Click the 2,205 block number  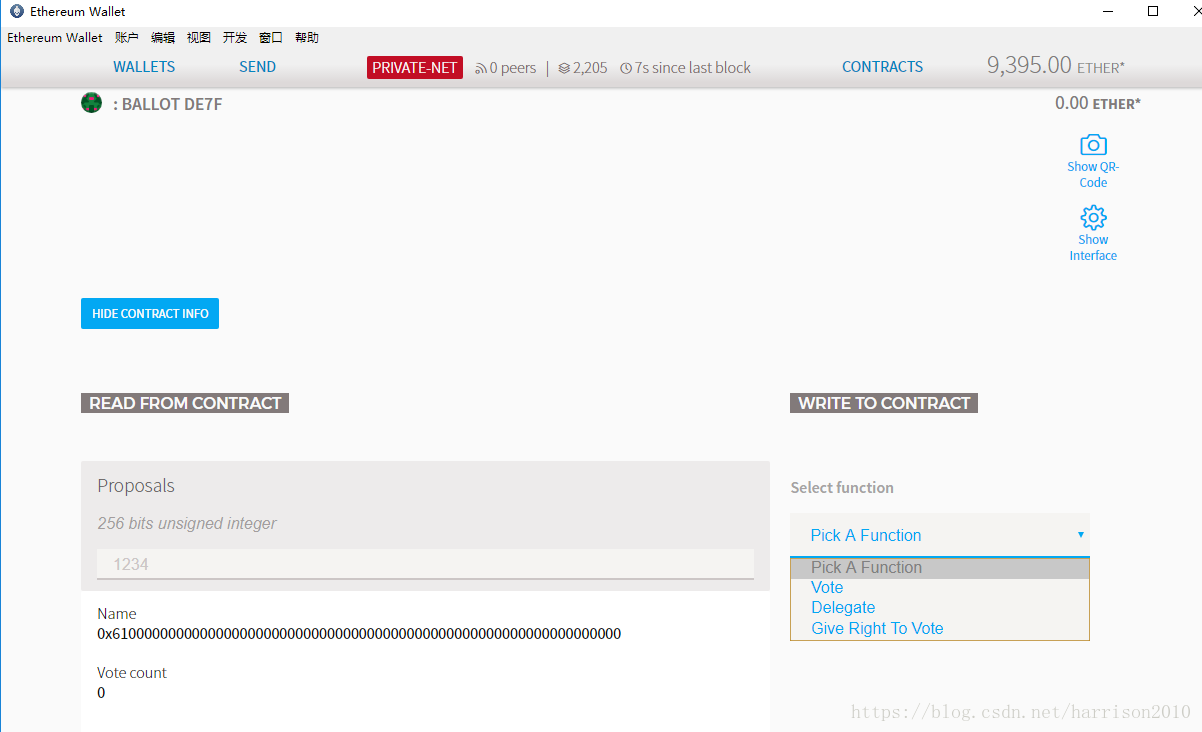tap(590, 68)
